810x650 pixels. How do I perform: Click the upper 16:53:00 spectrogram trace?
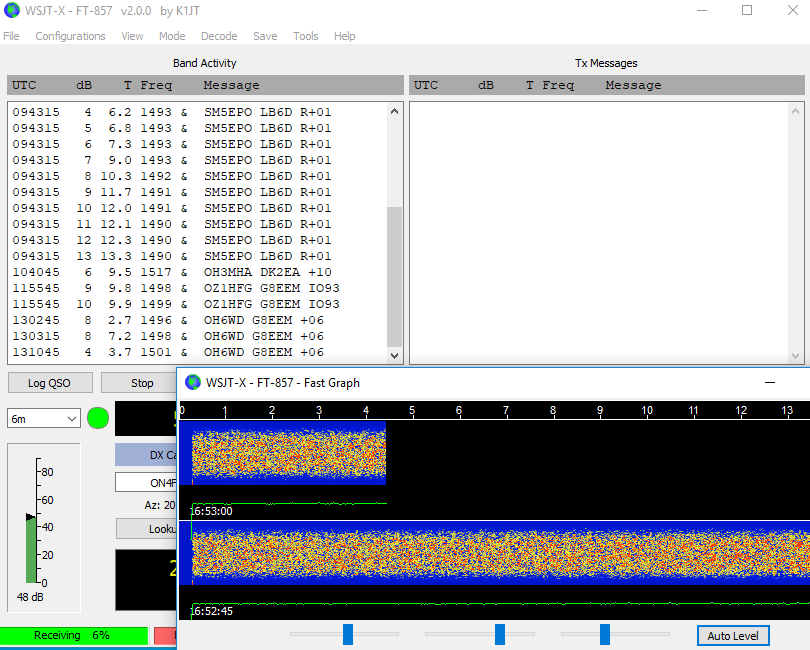[283, 453]
